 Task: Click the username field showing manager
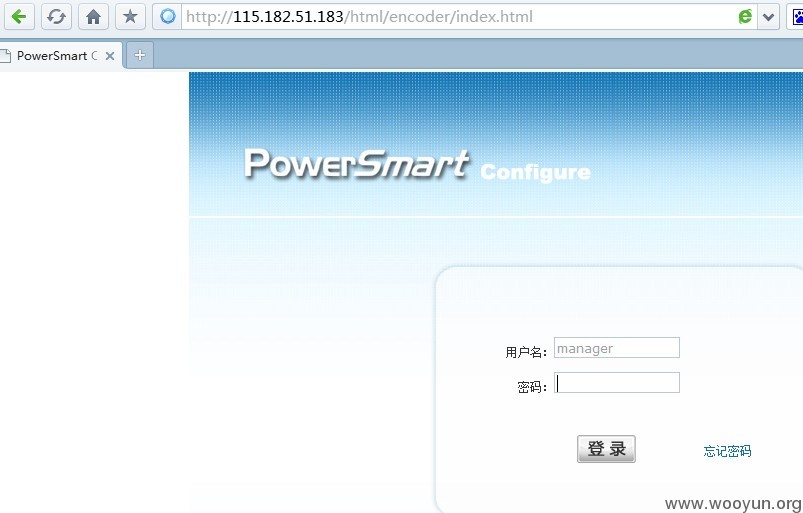tap(617, 348)
